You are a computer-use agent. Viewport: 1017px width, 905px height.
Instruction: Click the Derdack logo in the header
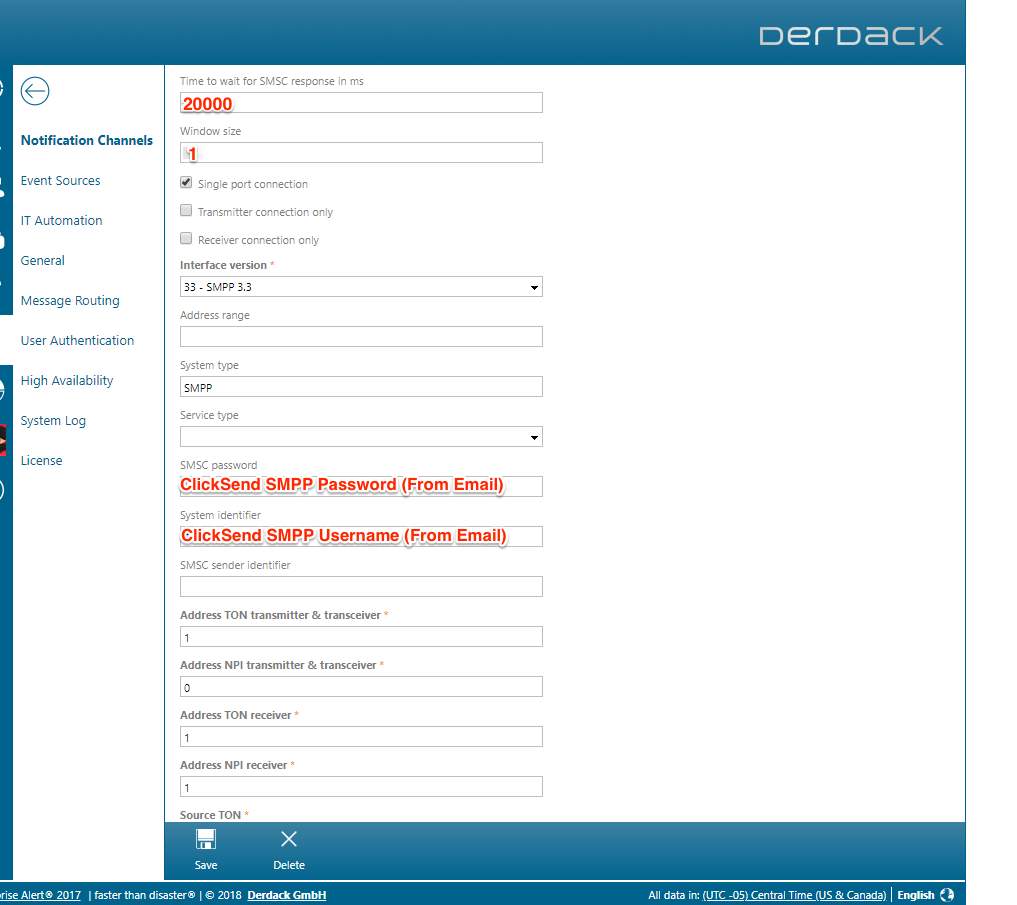[x=851, y=36]
